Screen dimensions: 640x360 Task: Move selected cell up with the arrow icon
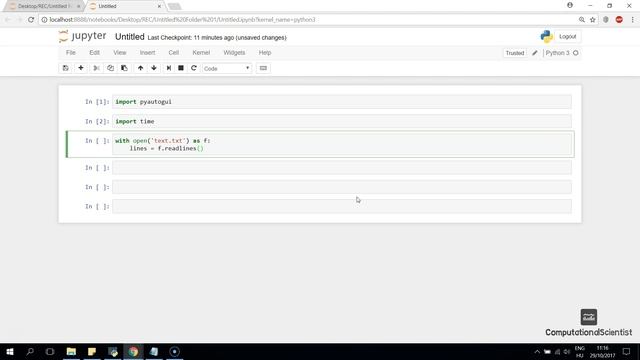pyautogui.click(x=140, y=68)
